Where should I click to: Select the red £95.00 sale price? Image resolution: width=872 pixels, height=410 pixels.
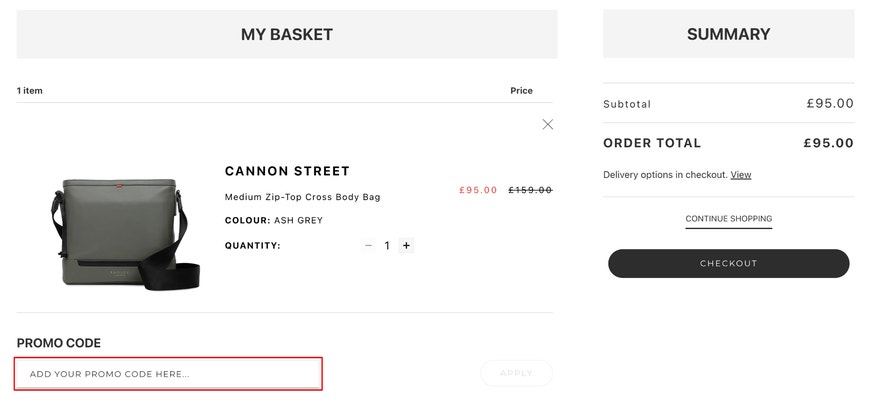click(x=478, y=190)
